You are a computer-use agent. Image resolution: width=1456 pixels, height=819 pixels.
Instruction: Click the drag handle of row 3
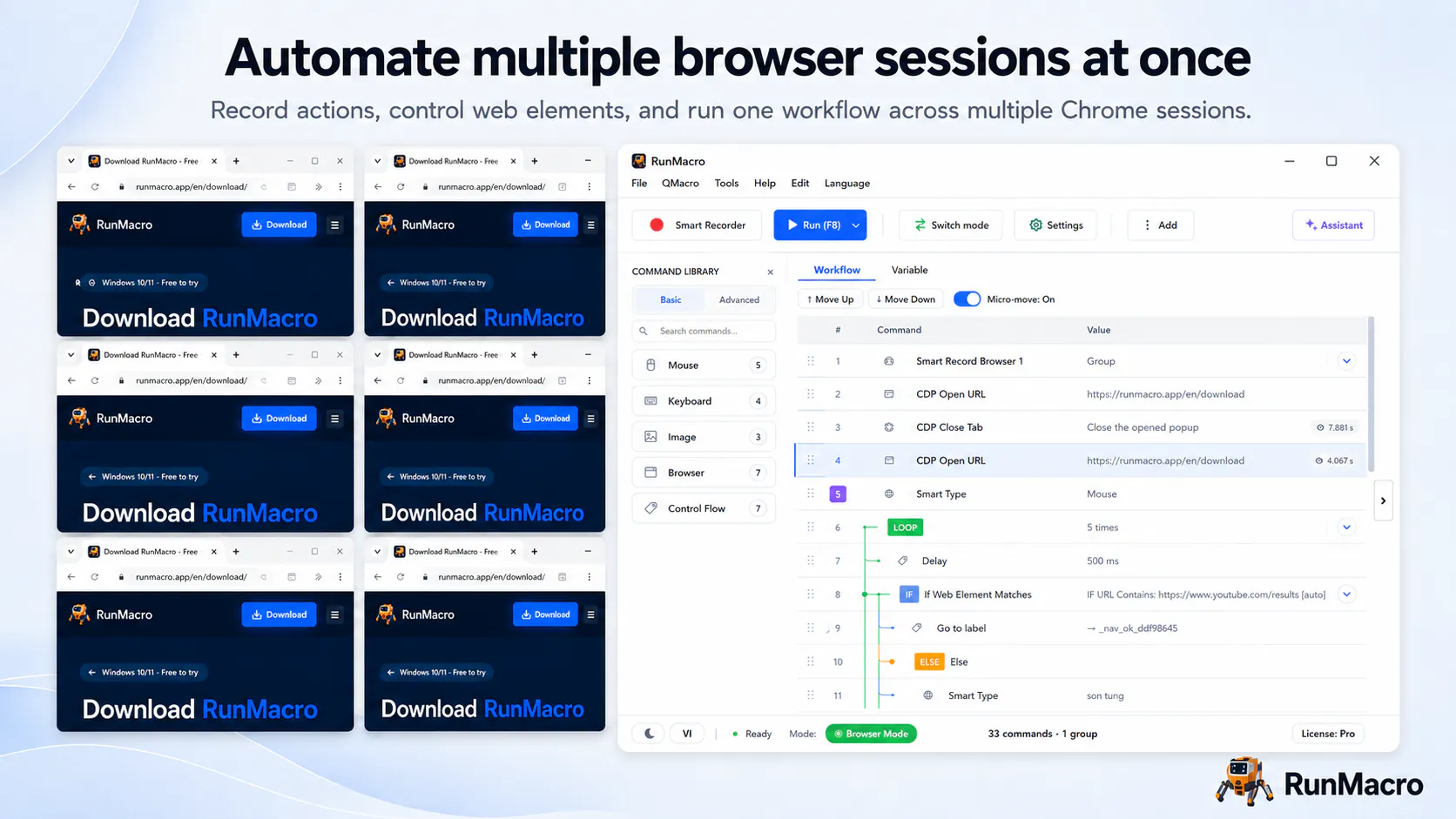pos(811,427)
